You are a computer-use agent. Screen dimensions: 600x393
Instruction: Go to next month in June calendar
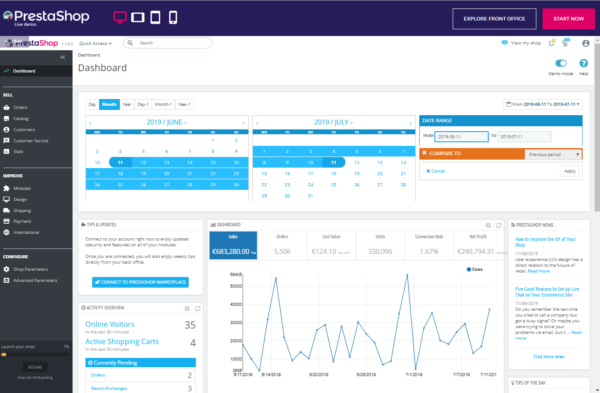[243, 123]
